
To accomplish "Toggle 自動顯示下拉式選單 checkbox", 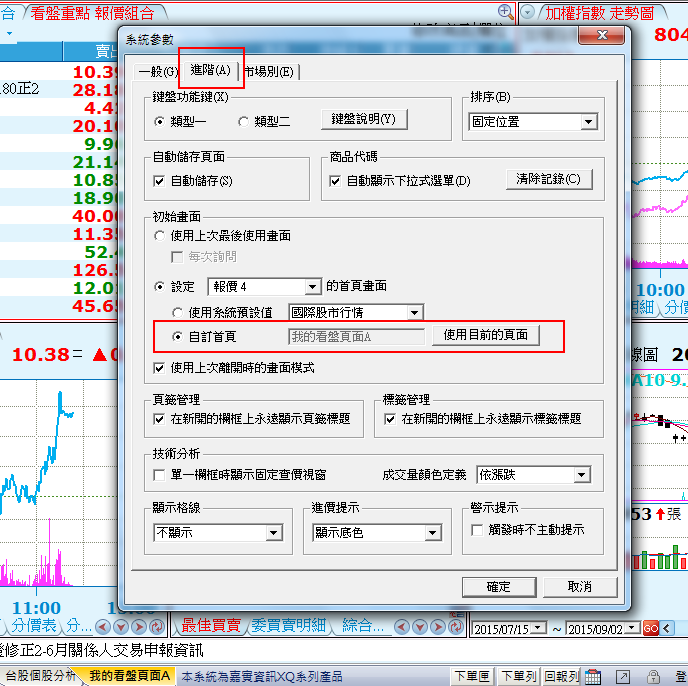I will coord(336,181).
